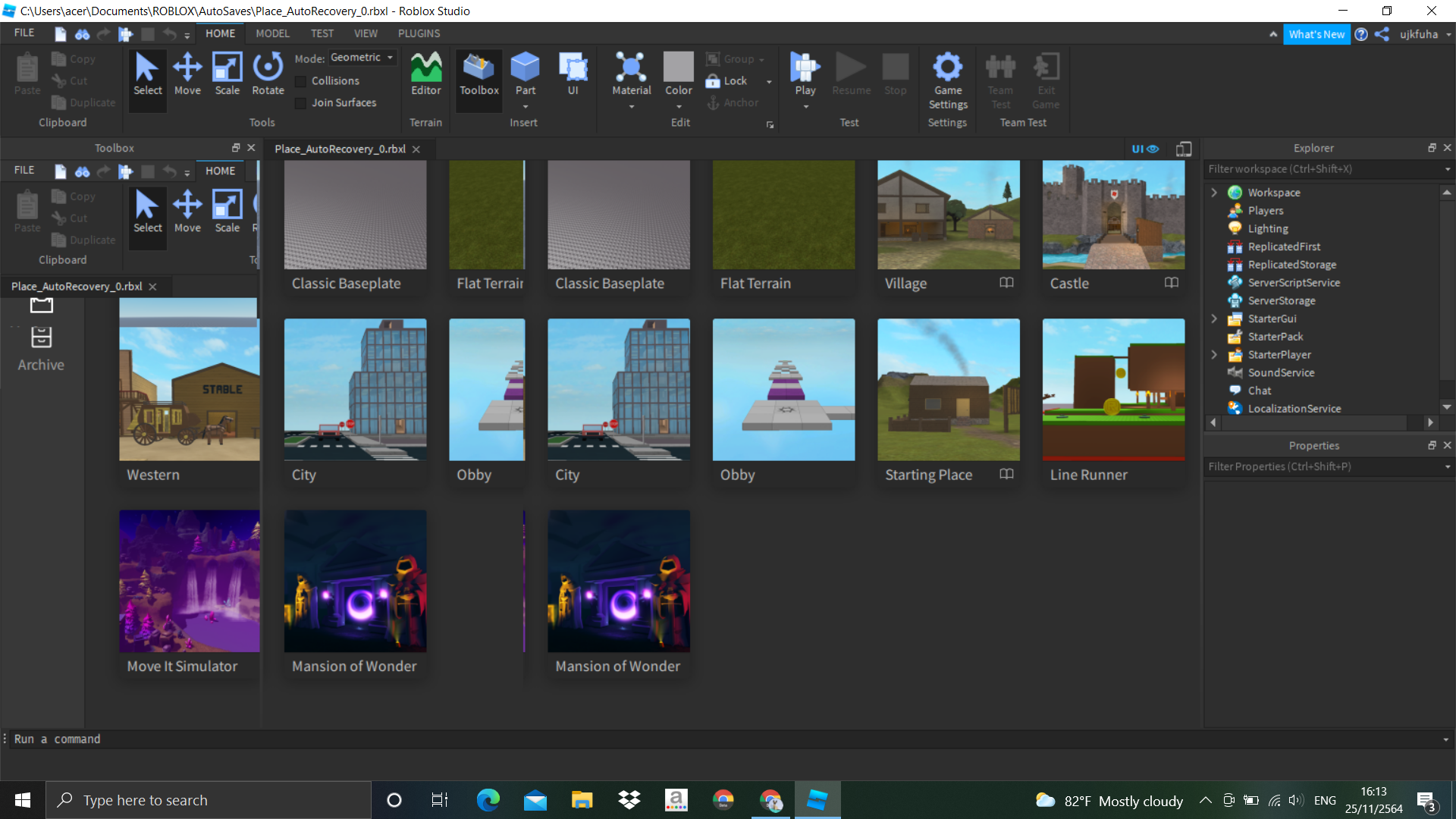Switch to the MODEL tab
1456x819 pixels.
tap(272, 33)
